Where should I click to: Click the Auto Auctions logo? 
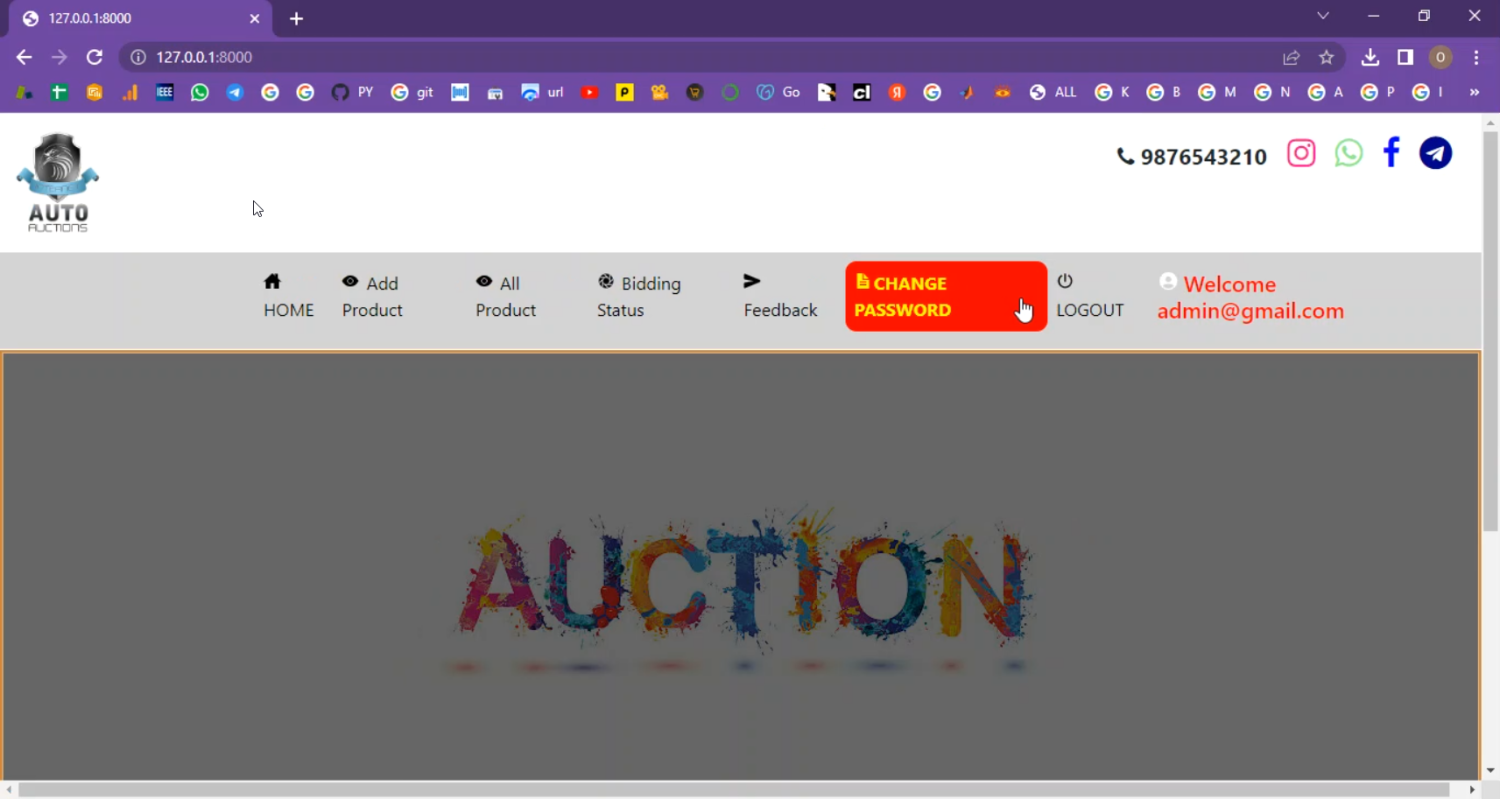[58, 183]
